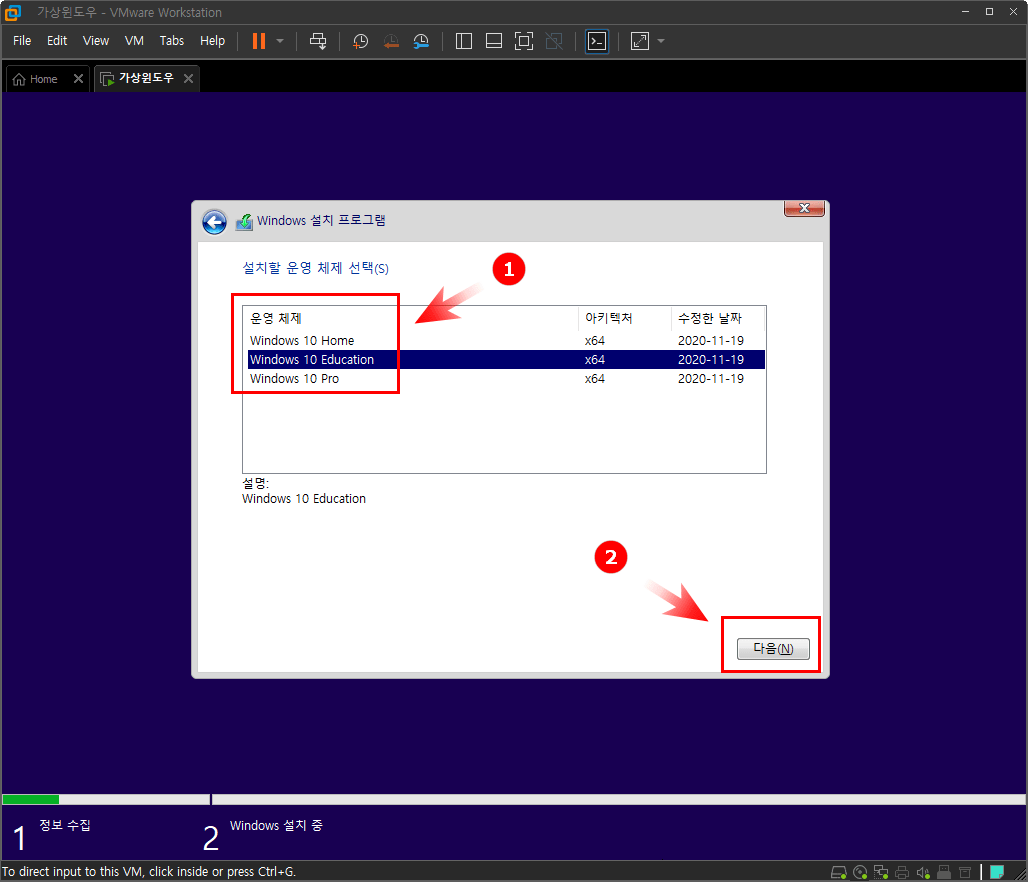Viewport: 1028px width, 882px height.
Task: Open the VM menu
Action: pos(134,41)
